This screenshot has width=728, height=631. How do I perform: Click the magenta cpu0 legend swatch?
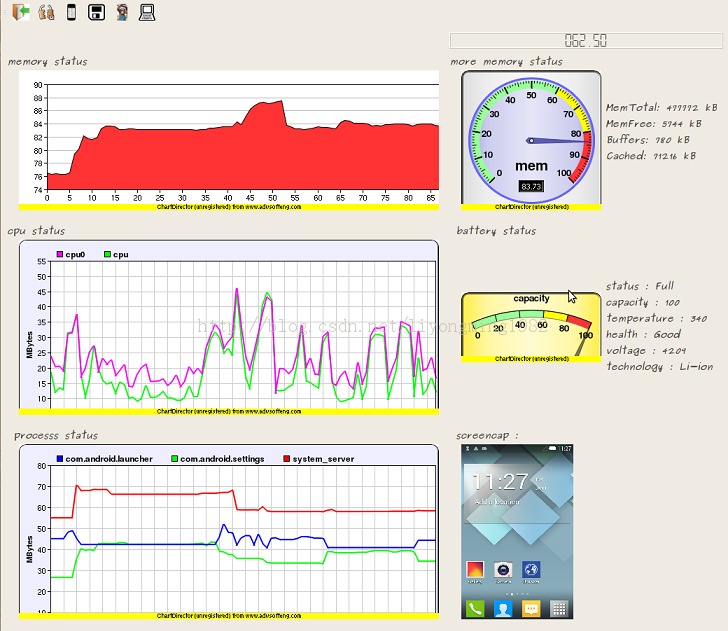point(59,254)
